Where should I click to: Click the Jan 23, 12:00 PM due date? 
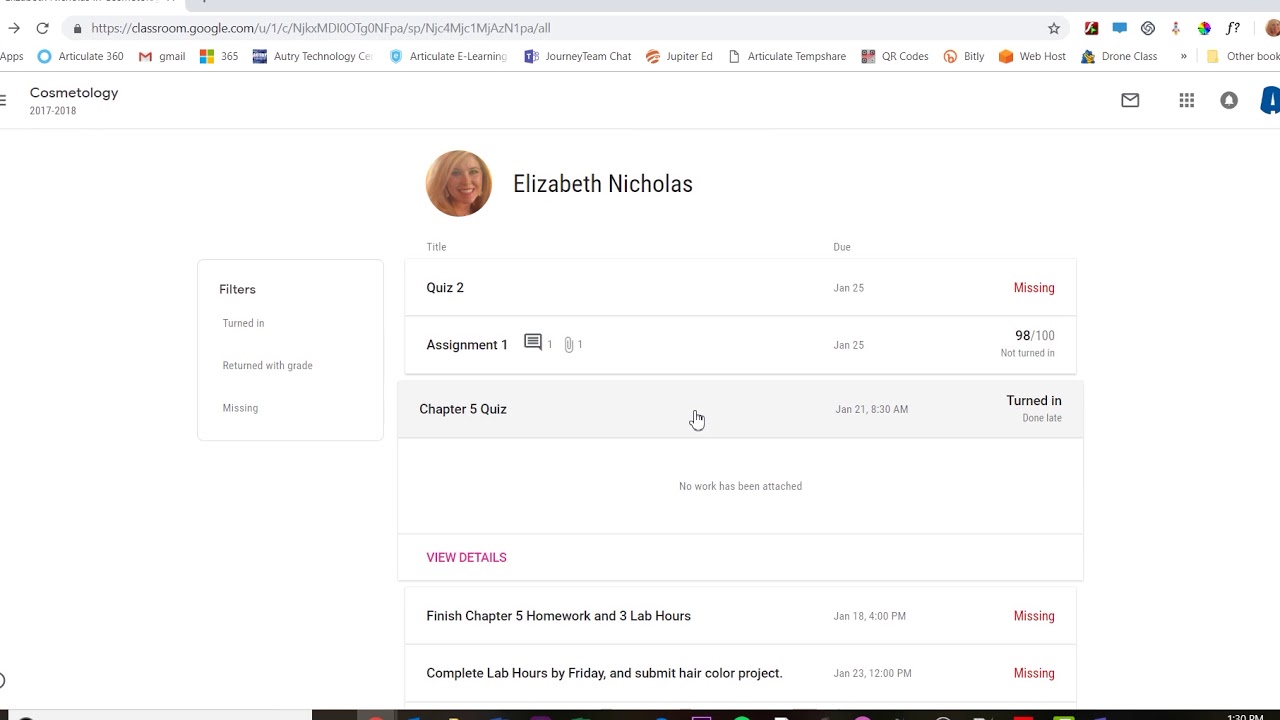point(872,673)
